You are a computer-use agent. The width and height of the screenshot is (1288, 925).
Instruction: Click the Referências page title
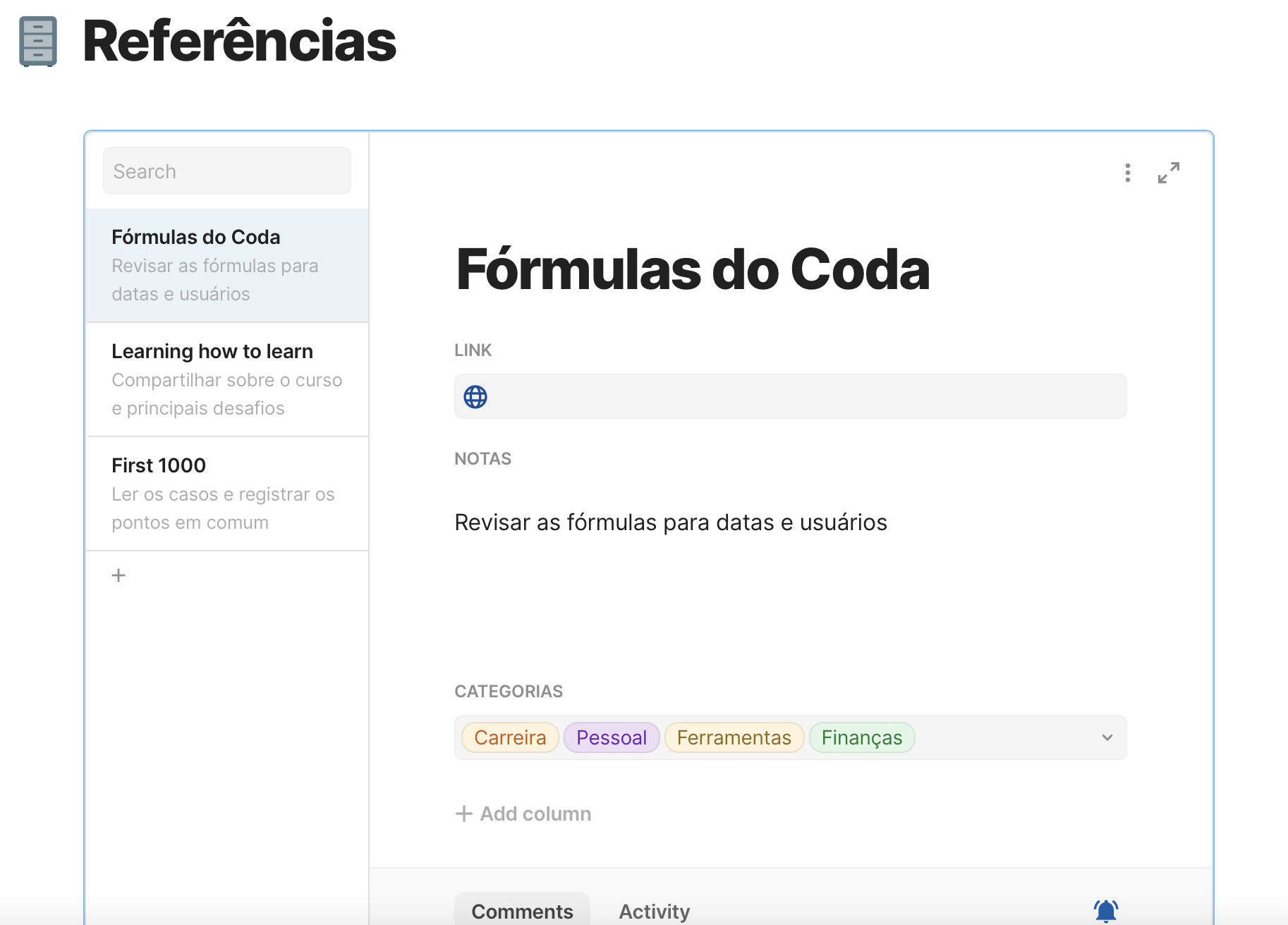238,42
